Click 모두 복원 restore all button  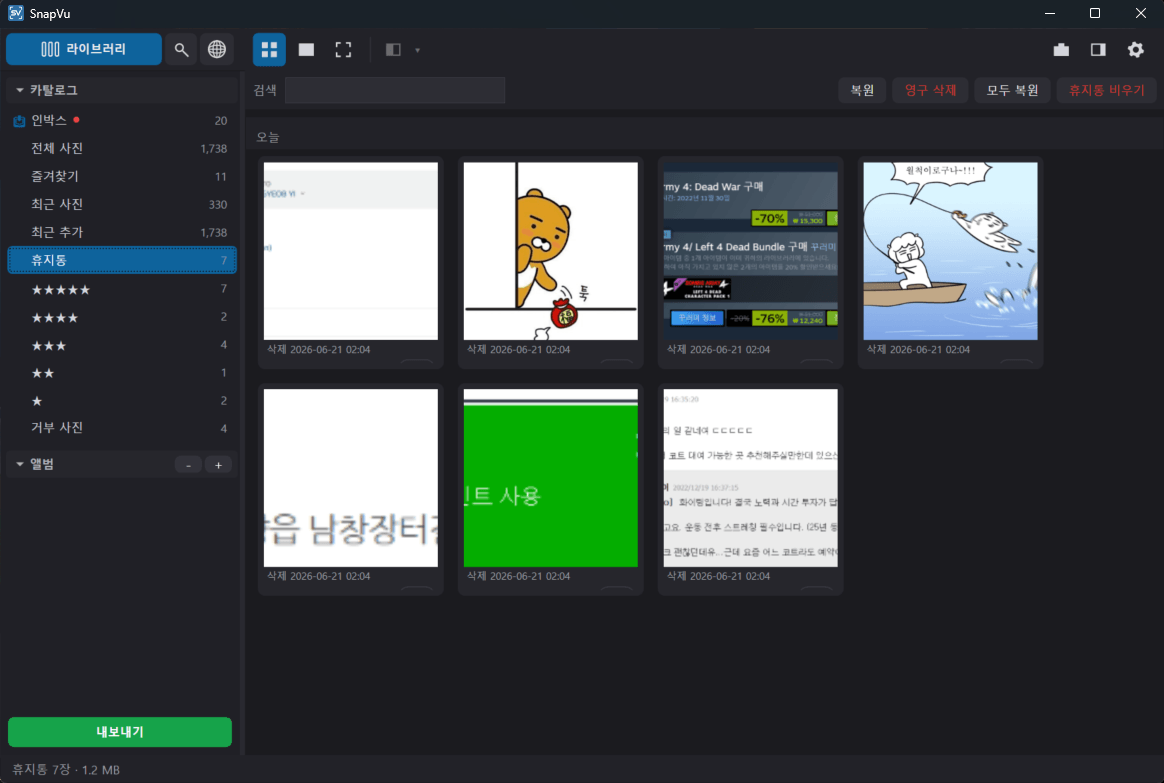[x=1012, y=90]
